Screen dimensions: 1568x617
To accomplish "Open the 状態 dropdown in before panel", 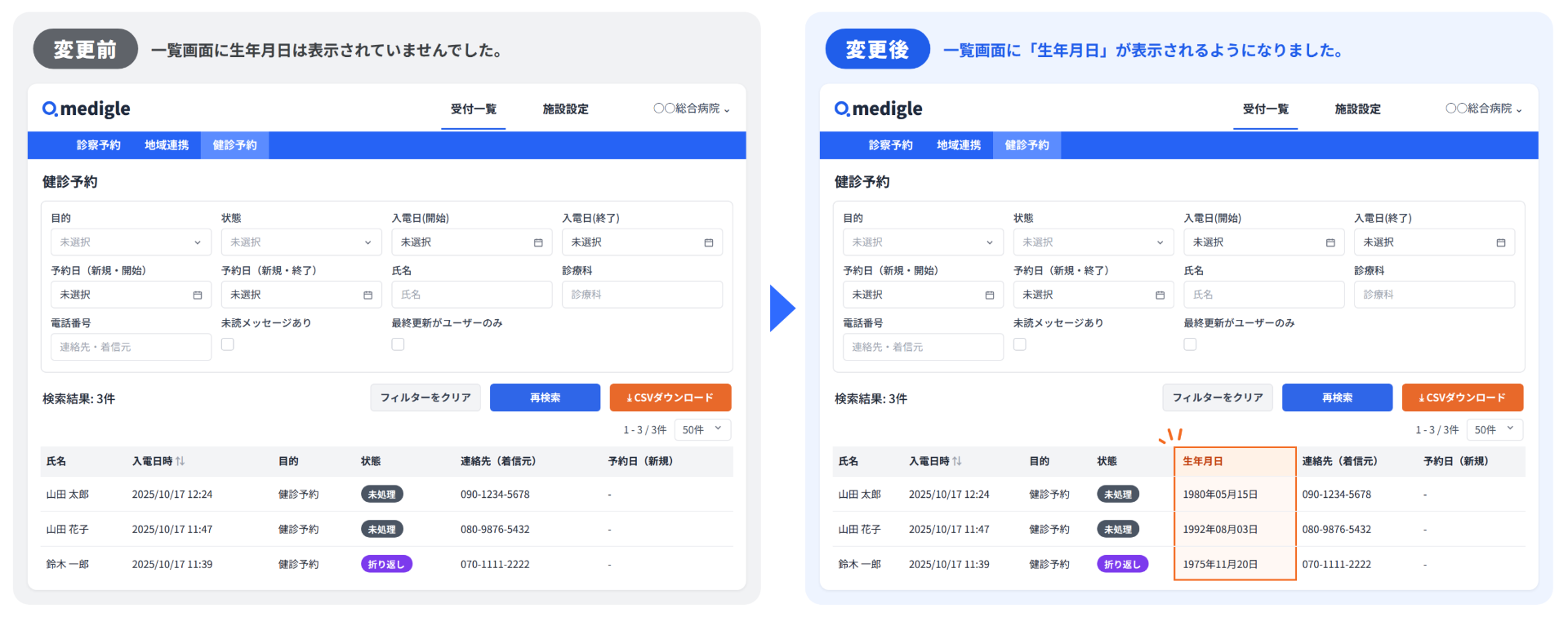I will click(x=301, y=242).
